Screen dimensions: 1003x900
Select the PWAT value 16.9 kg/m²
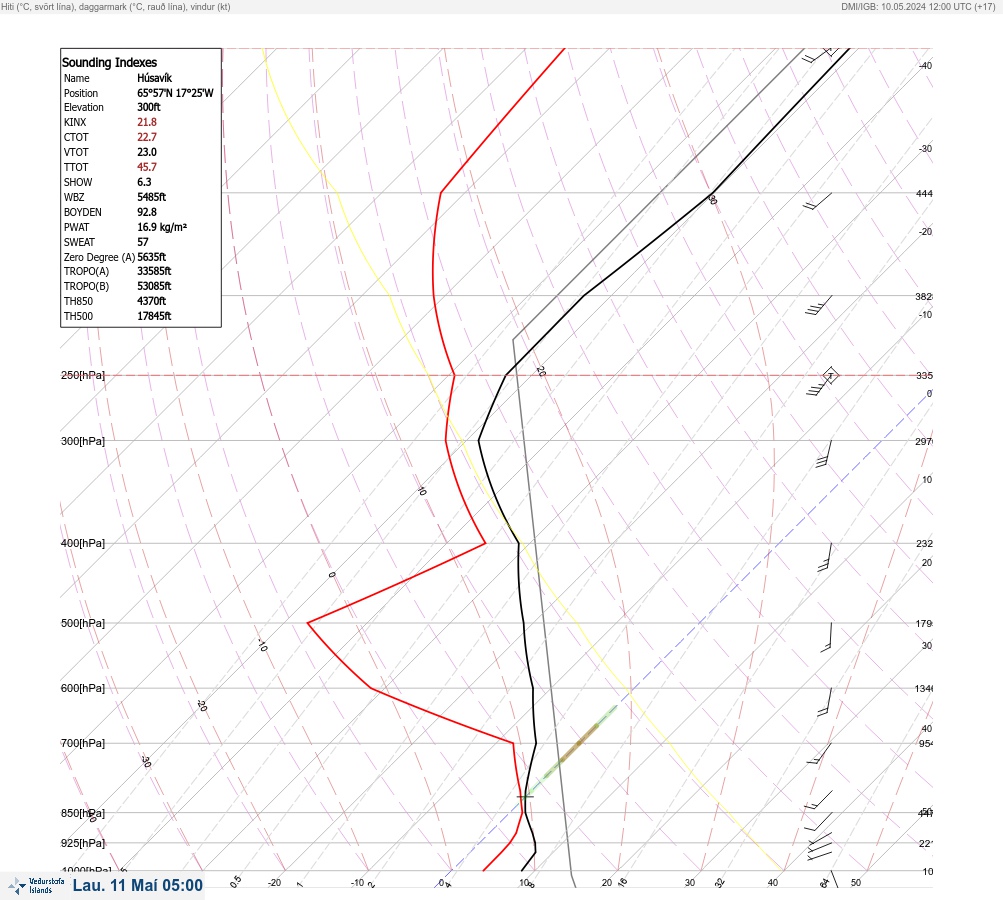[162, 227]
